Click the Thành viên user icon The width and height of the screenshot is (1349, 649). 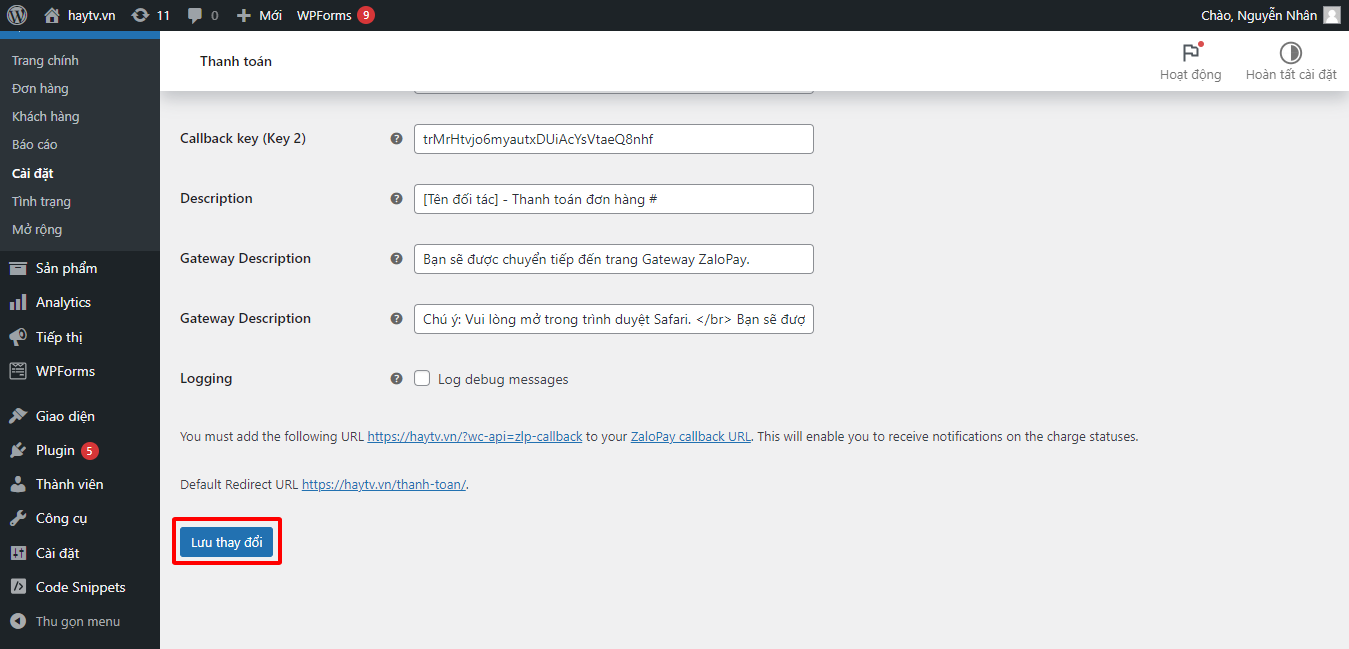18,484
